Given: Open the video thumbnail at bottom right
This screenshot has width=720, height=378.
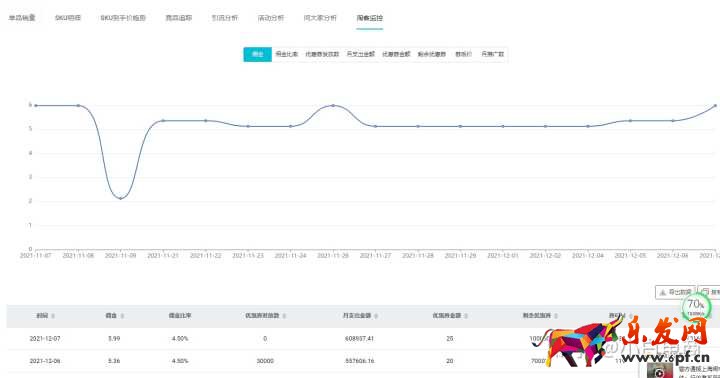Looking at the screenshot, I should [x=660, y=371].
